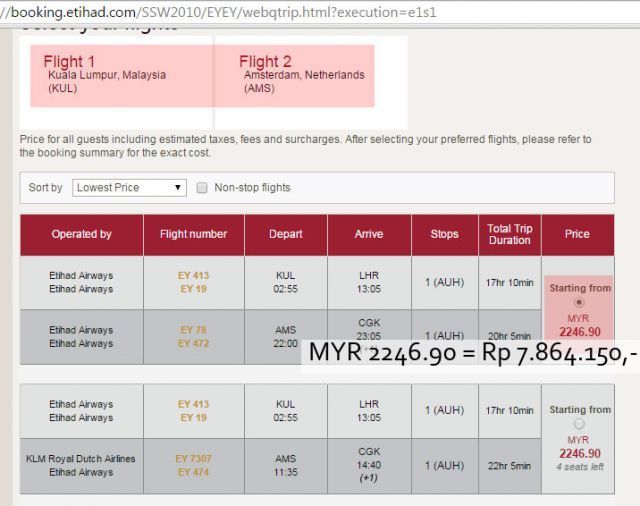The height and width of the screenshot is (506, 640).
Task: Click the AMS 11:35 departure cell
Action: pyautogui.click(x=286, y=466)
